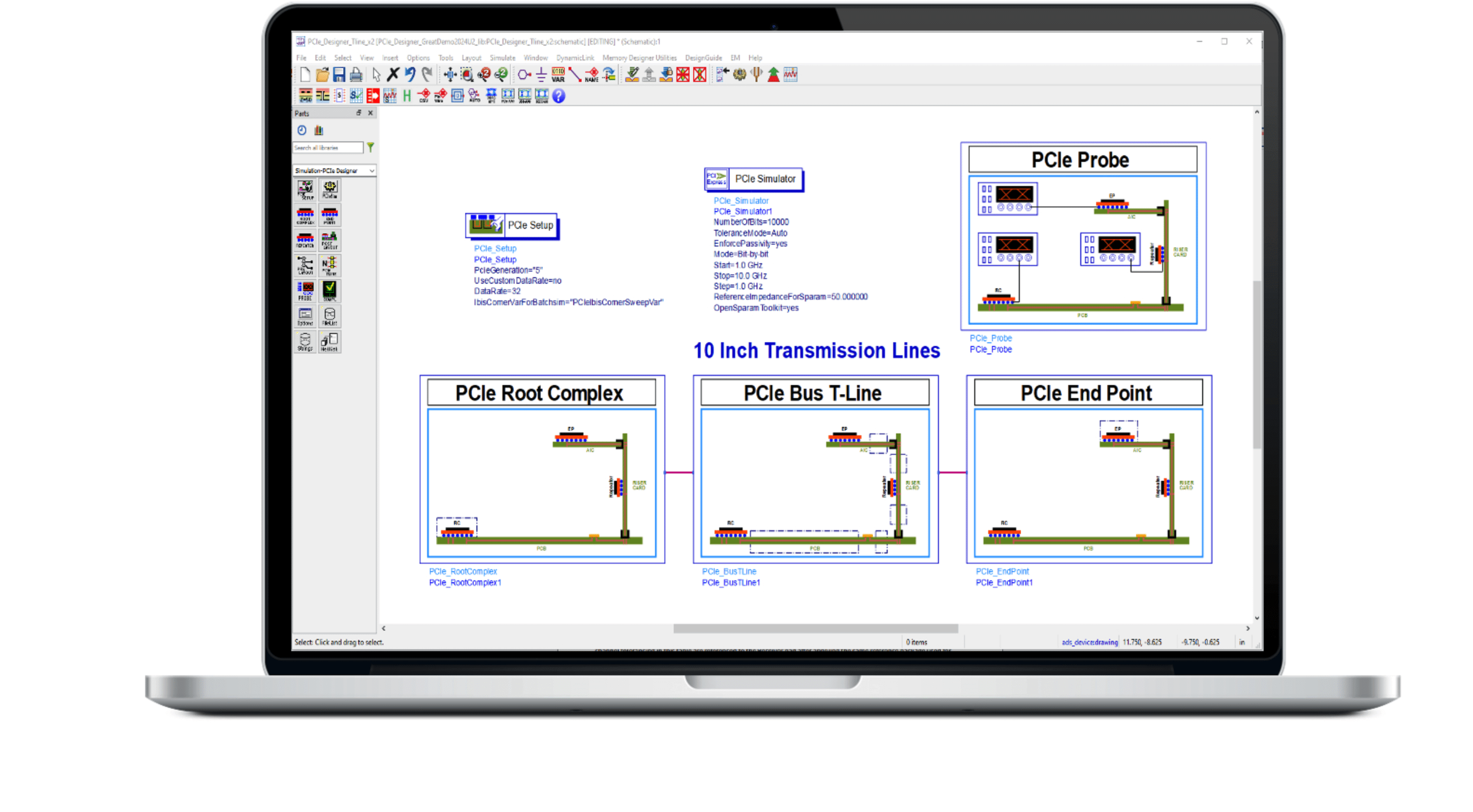The image size is (1473, 812).
Task: Select the End Point part in palette
Action: [x=329, y=215]
